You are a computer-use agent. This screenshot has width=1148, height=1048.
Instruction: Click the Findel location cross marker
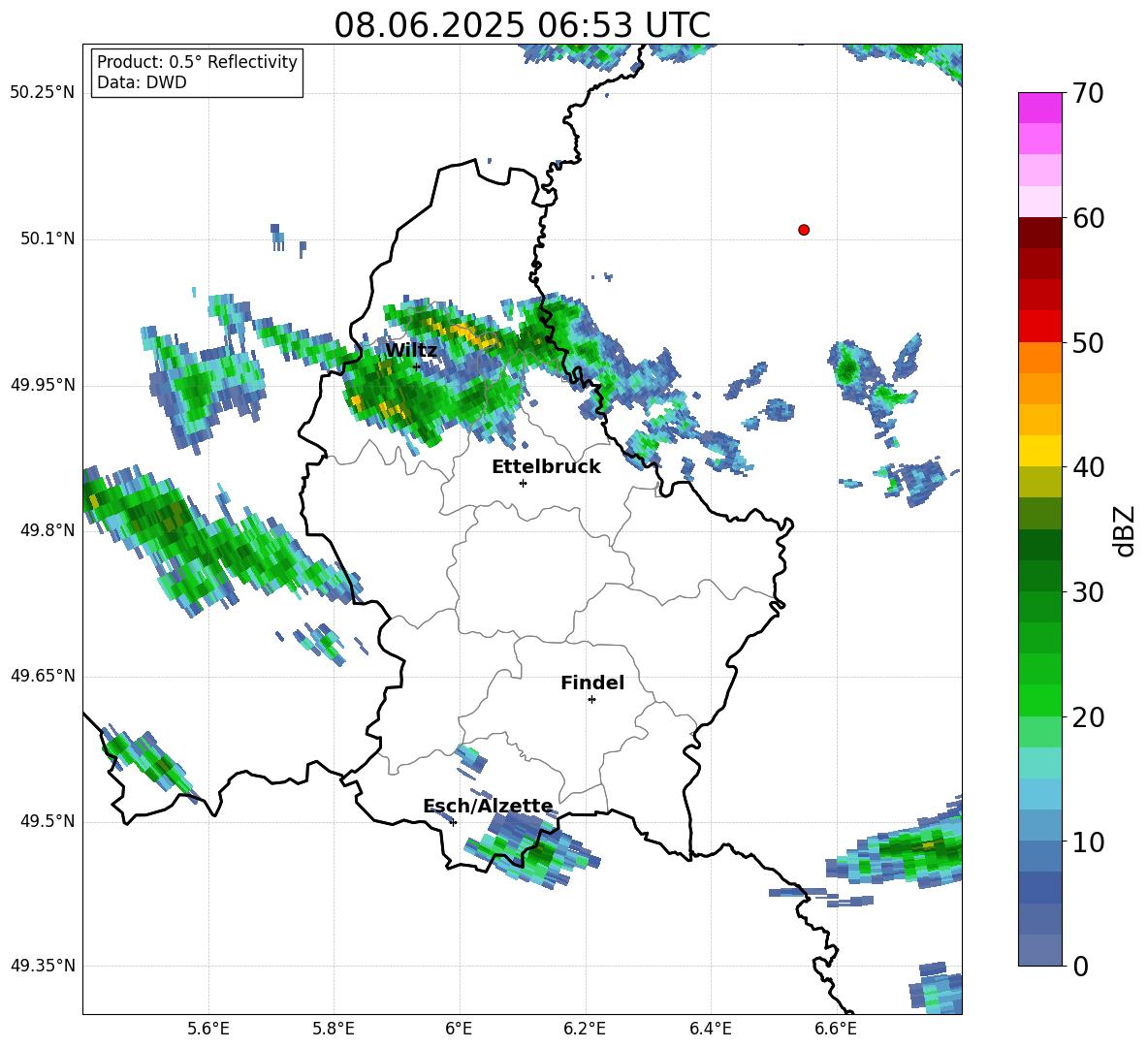pos(591,700)
